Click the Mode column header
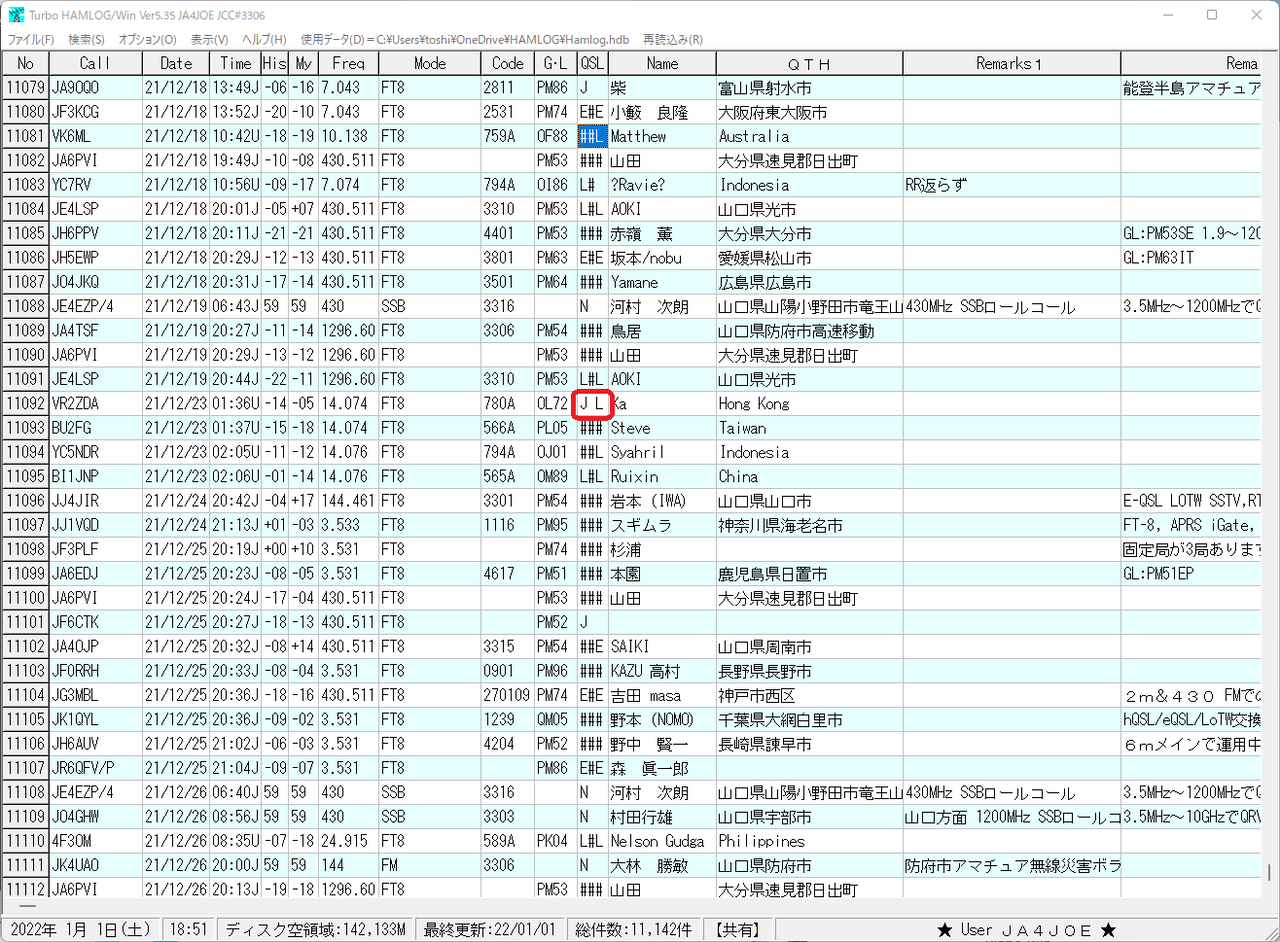Screen dimensions: 1280x942 click(x=429, y=63)
